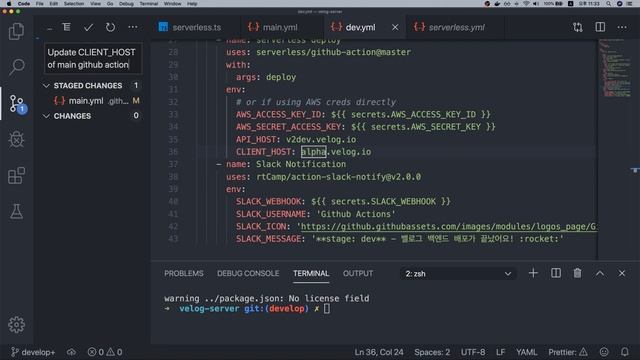The height and width of the screenshot is (360, 640).
Task: Select the TERMINAL panel tab
Action: pos(311,273)
